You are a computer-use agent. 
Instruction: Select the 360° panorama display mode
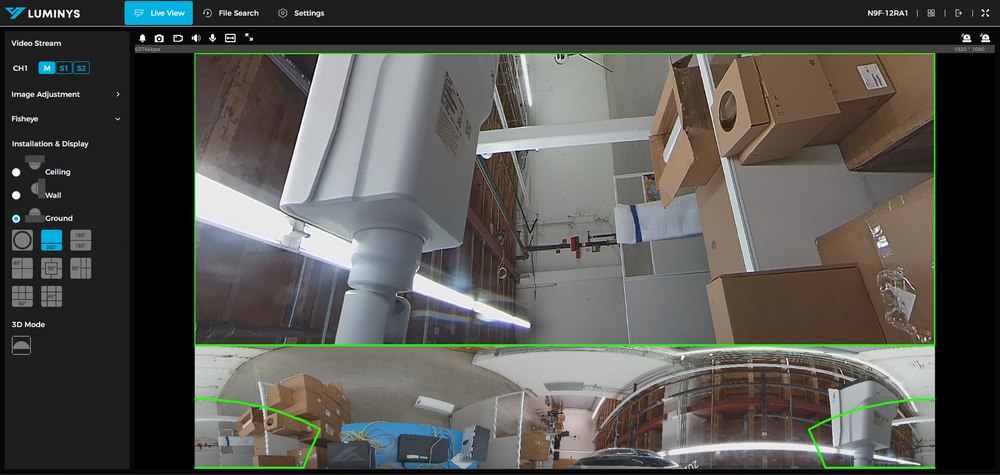52,240
